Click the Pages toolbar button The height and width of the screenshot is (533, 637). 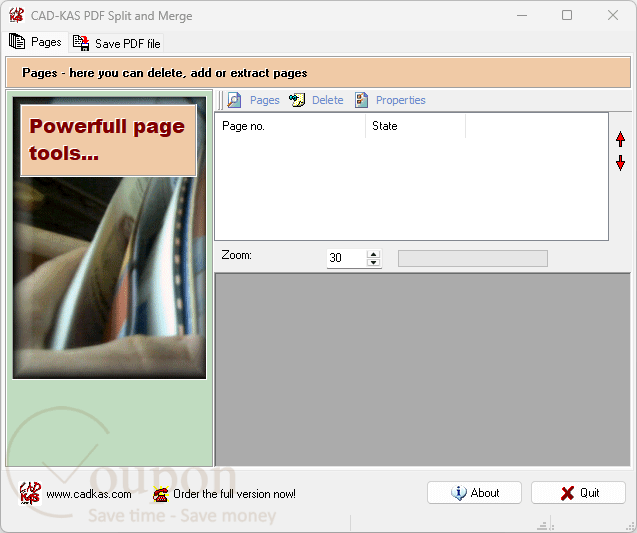[x=254, y=100]
